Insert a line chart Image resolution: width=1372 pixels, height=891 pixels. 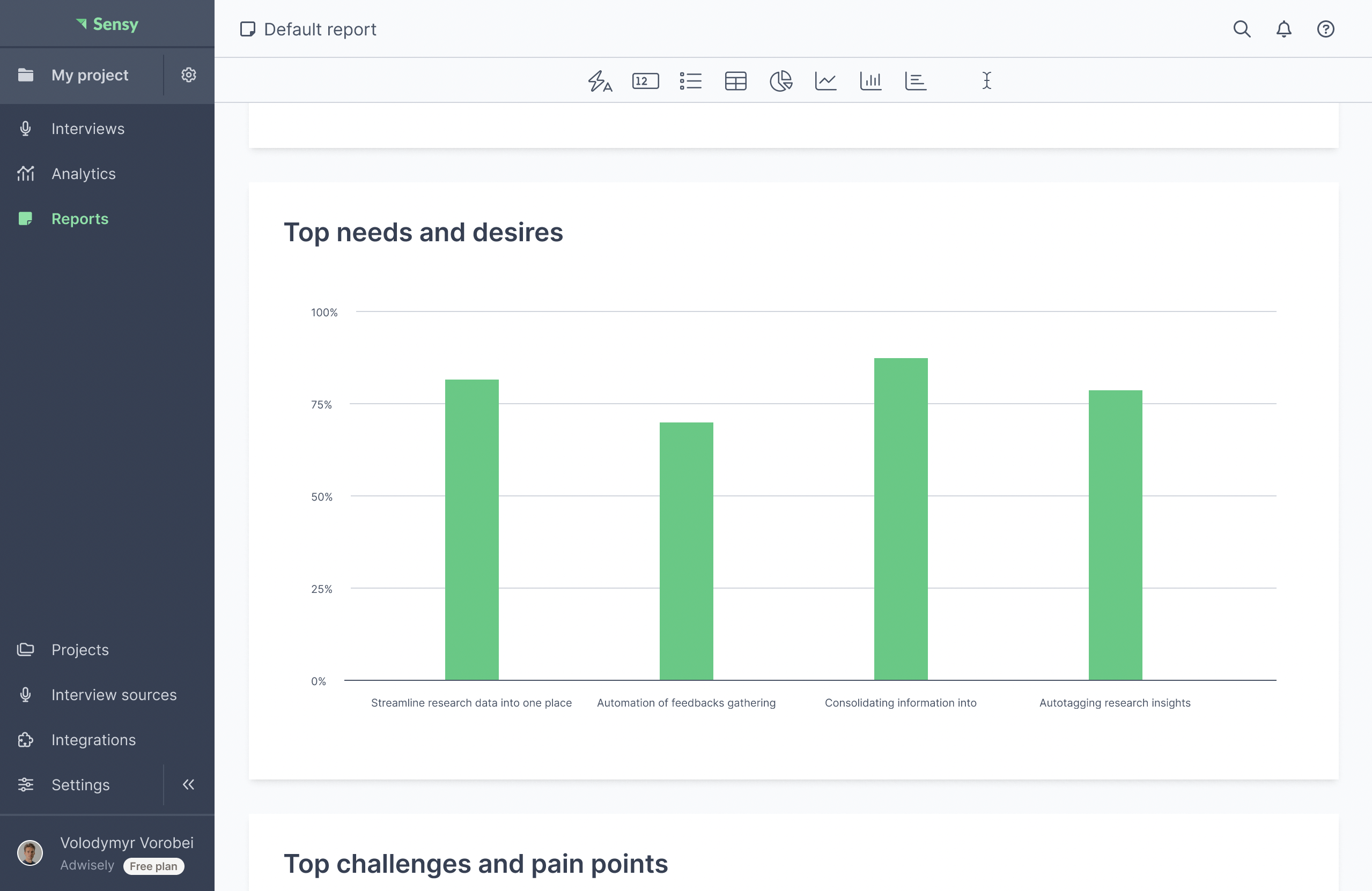tap(825, 81)
